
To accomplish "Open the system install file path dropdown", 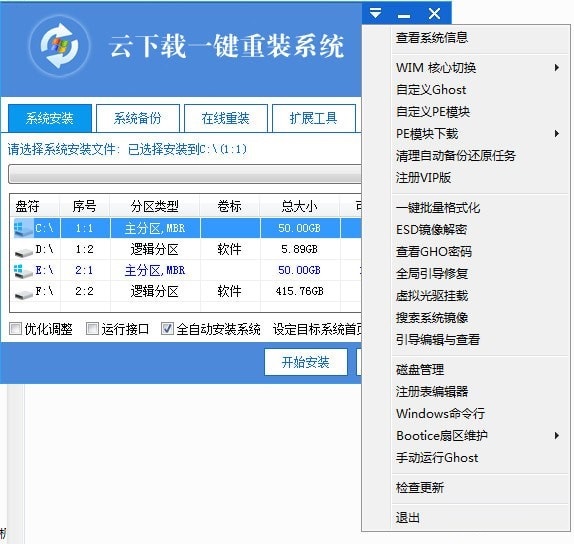I will click(x=185, y=174).
